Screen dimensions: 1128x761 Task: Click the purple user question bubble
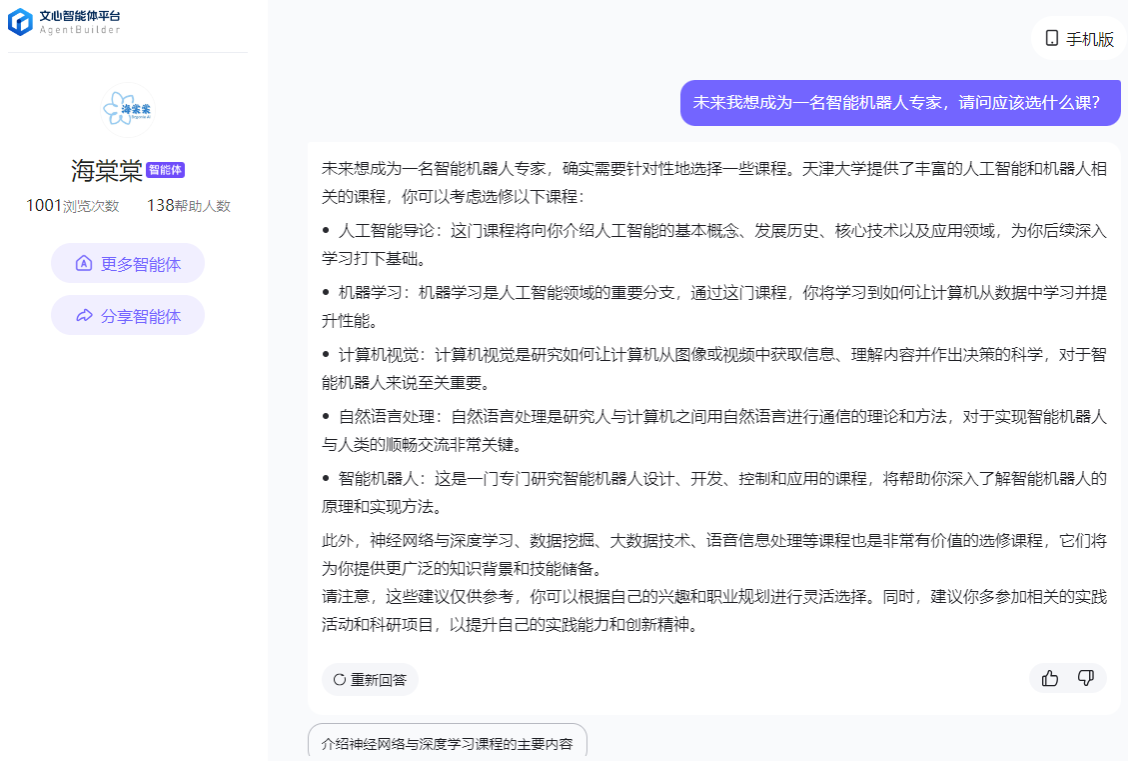click(900, 103)
